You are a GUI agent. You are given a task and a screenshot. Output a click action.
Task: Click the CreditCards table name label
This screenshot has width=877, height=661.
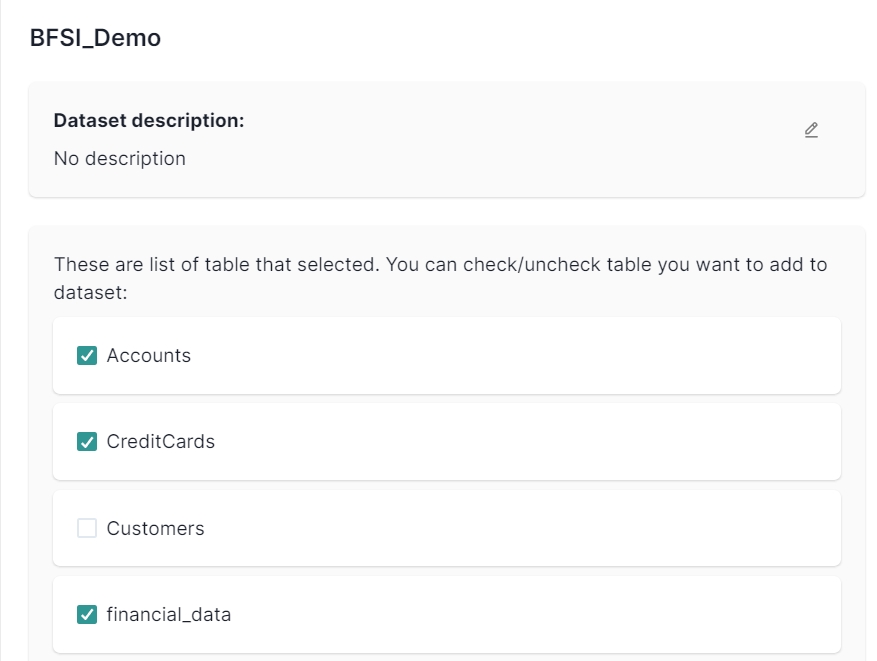tap(160, 441)
